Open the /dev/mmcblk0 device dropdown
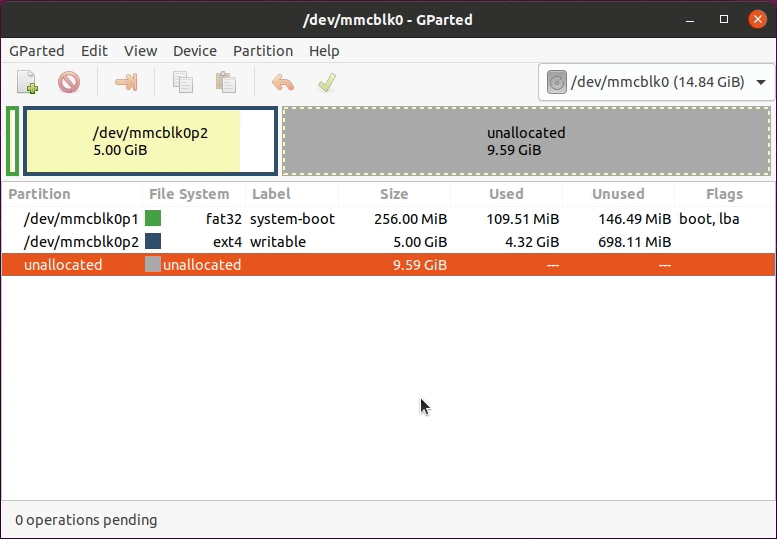Viewport: 777px width, 539px height. [x=657, y=82]
